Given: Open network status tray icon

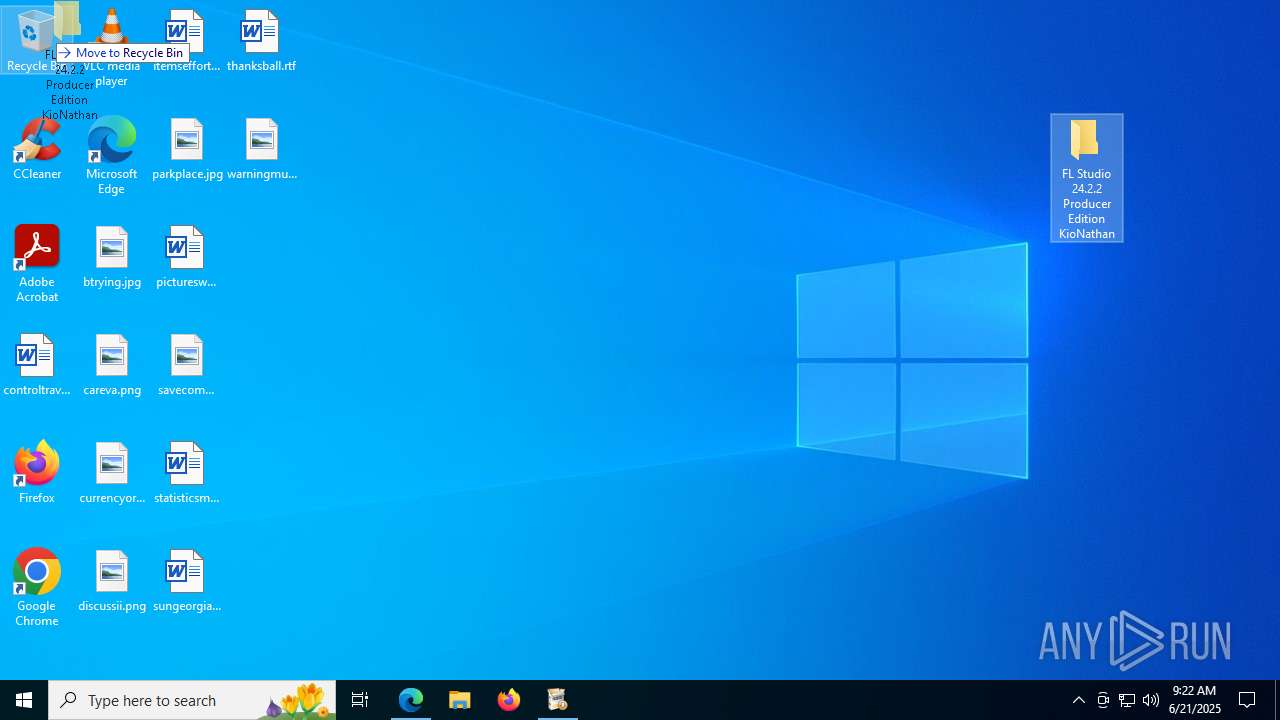Looking at the screenshot, I should pos(1127,700).
